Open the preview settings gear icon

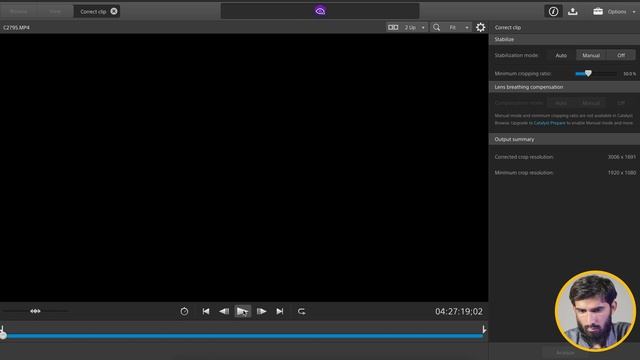point(480,27)
